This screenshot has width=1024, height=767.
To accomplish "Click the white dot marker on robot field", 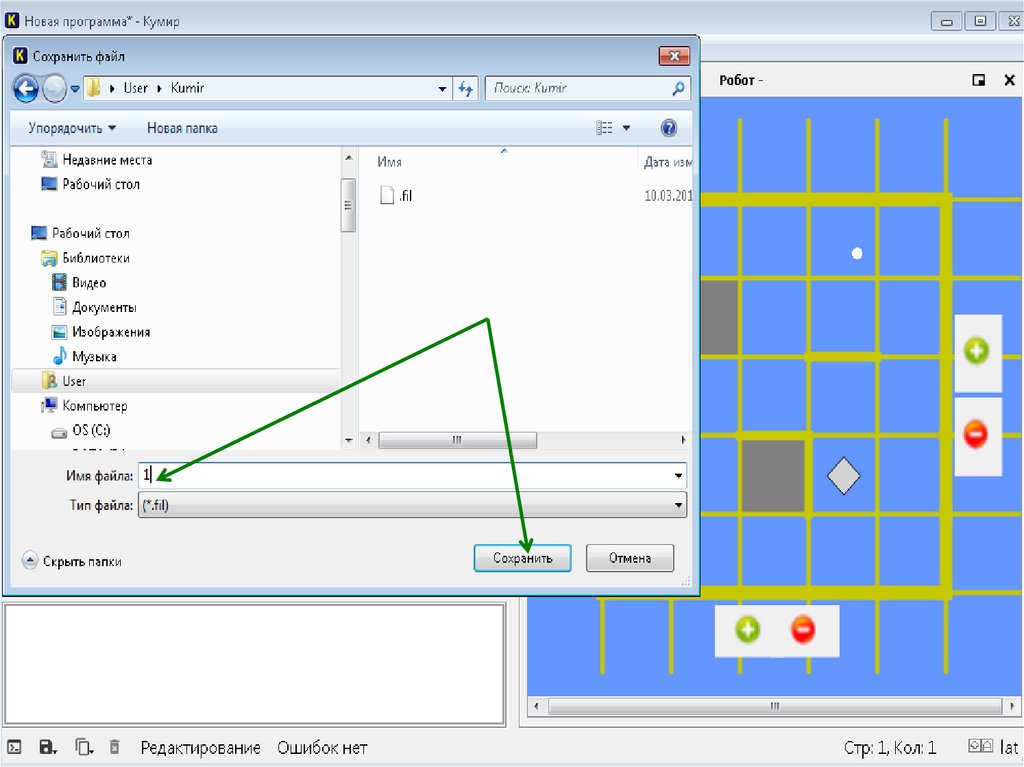I will pos(857,253).
